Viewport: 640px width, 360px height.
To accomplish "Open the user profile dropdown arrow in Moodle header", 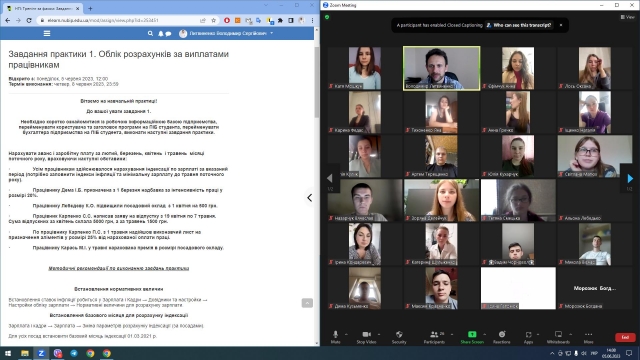I will click(271, 33).
